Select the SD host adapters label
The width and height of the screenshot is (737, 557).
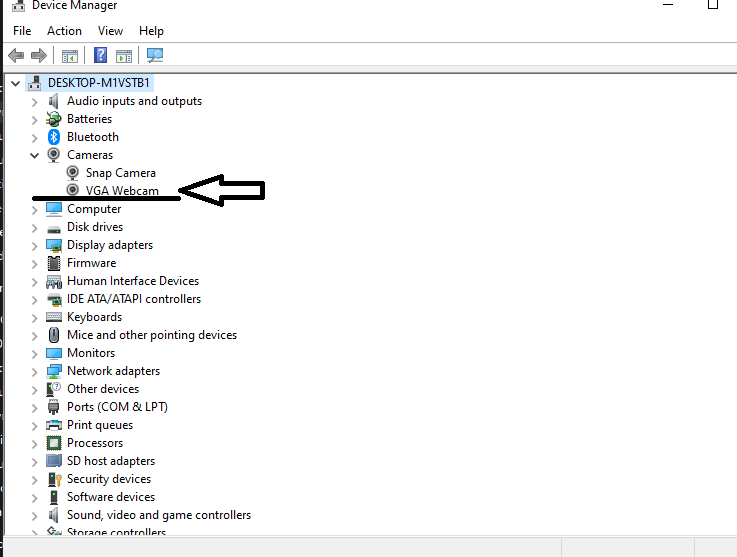point(111,461)
